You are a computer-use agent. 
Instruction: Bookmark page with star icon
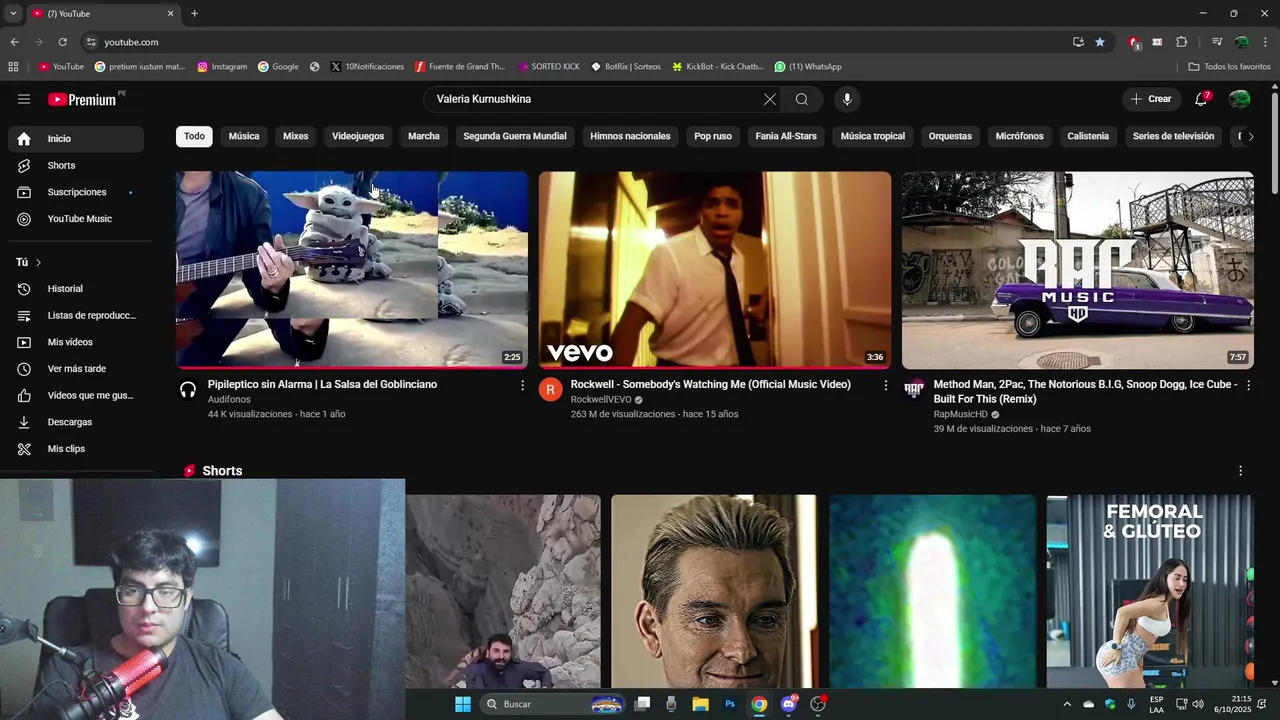point(1100,42)
